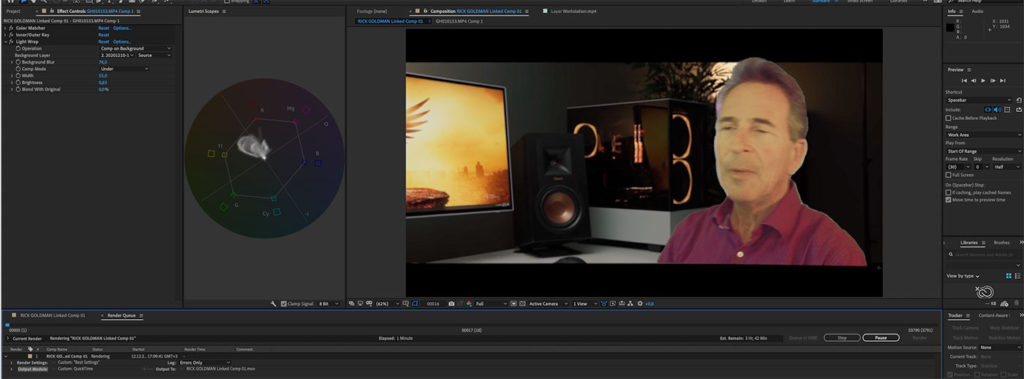The height and width of the screenshot is (379, 1024).
Task: Open Options for Light Wrap
Action: click(122, 42)
